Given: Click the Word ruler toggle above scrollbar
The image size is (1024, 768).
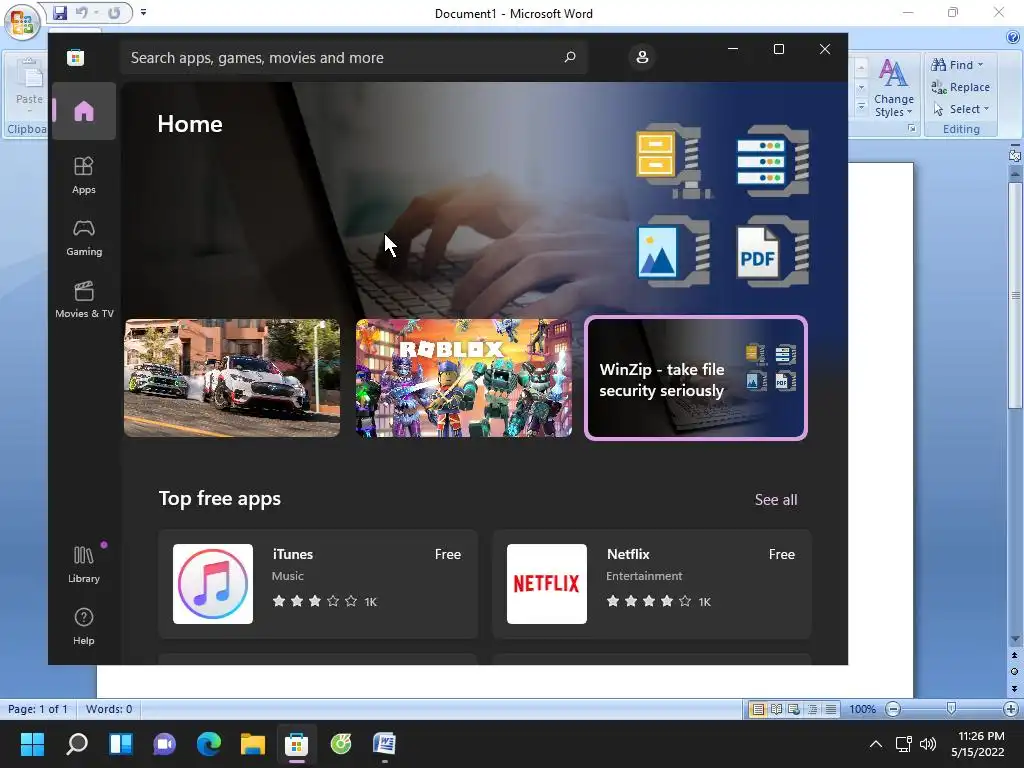Looking at the screenshot, I should (x=1015, y=156).
